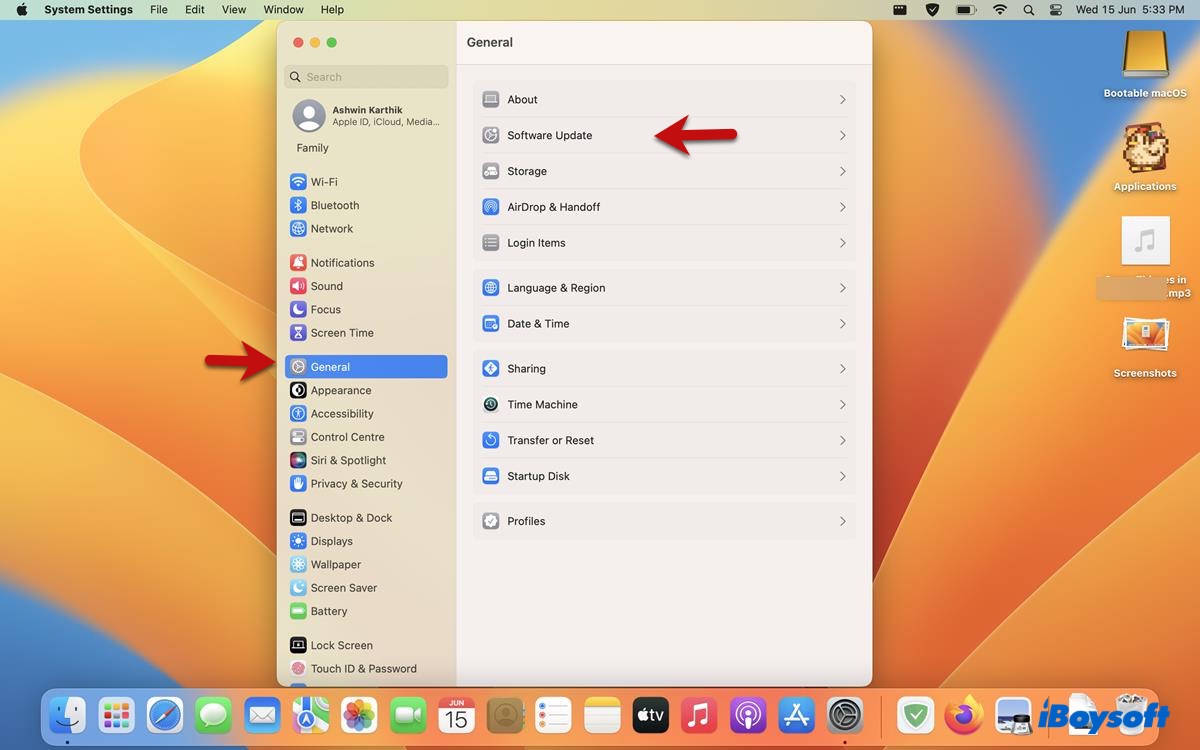Open the Music app in the Dock

(x=698, y=715)
